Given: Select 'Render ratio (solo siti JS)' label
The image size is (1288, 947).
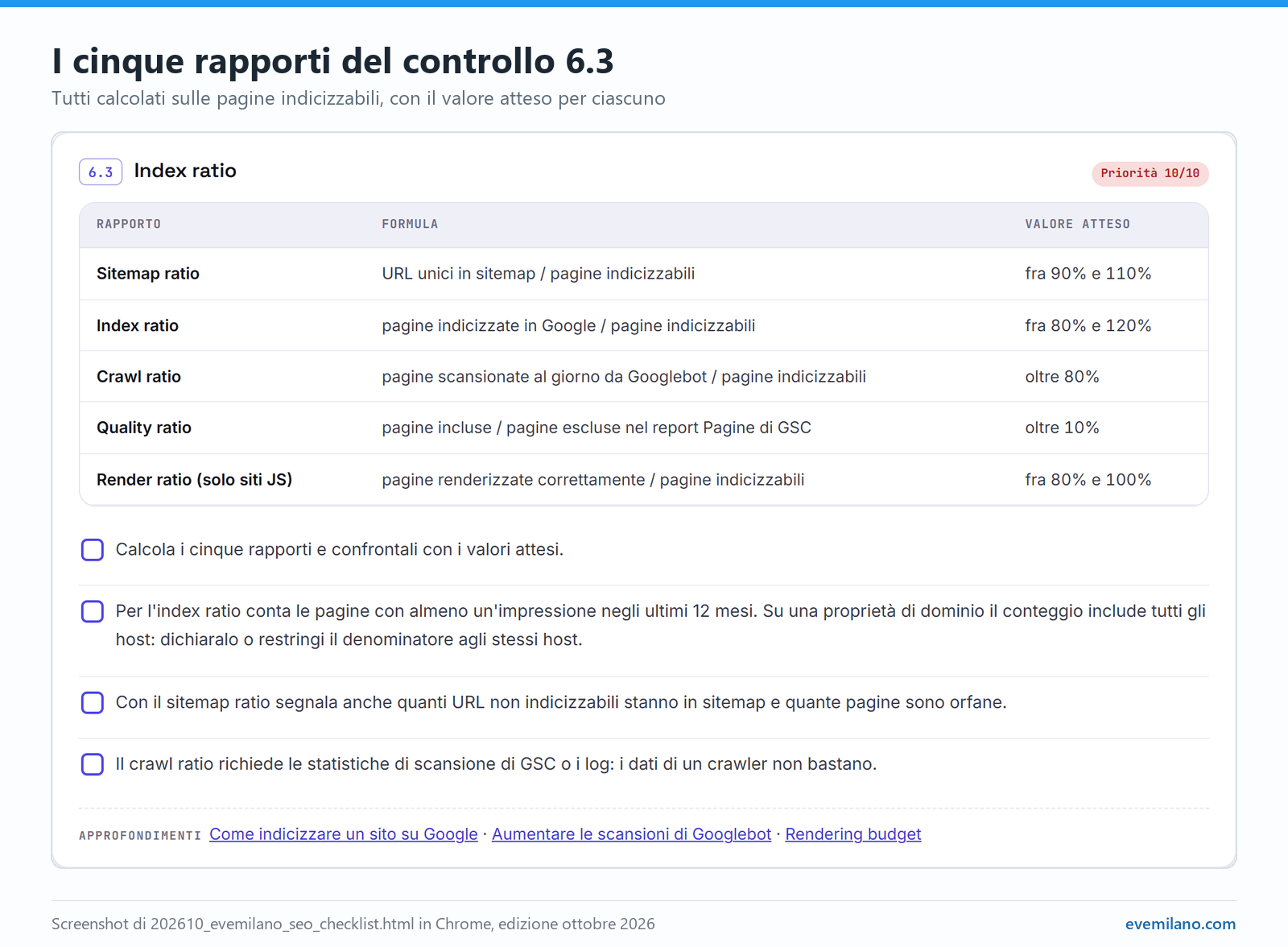Looking at the screenshot, I should (194, 479).
